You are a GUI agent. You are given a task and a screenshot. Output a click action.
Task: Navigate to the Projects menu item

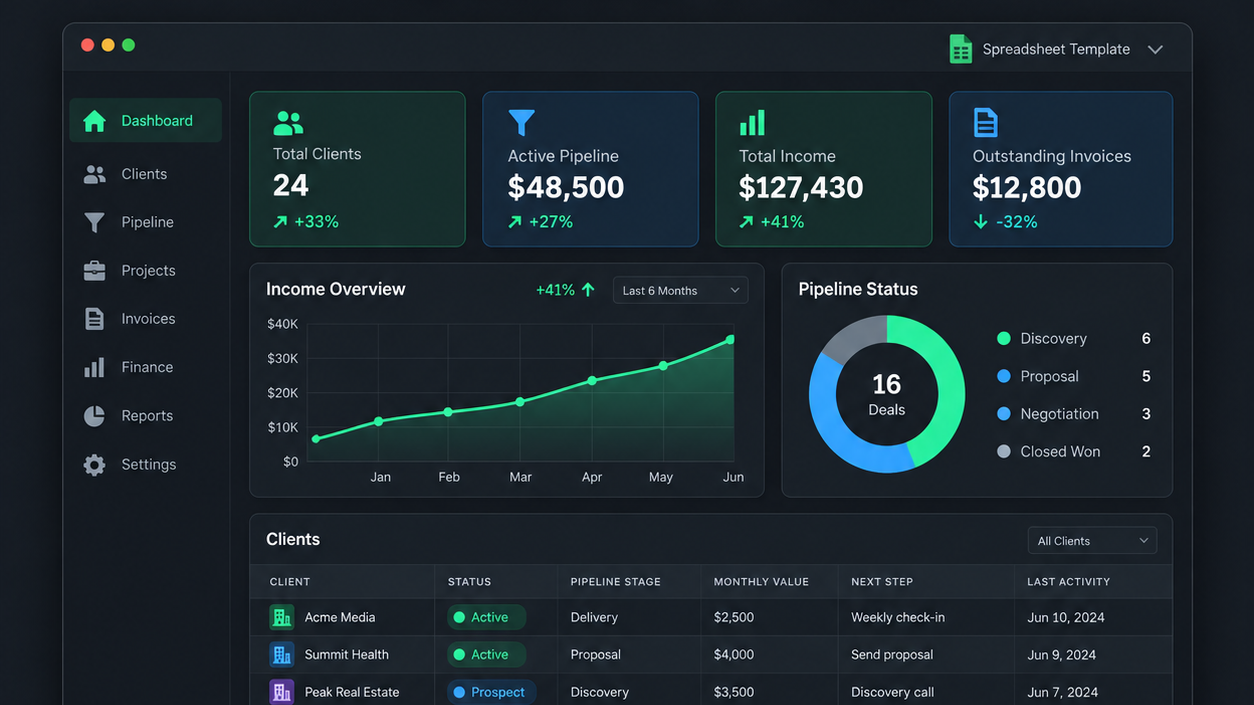[146, 271]
